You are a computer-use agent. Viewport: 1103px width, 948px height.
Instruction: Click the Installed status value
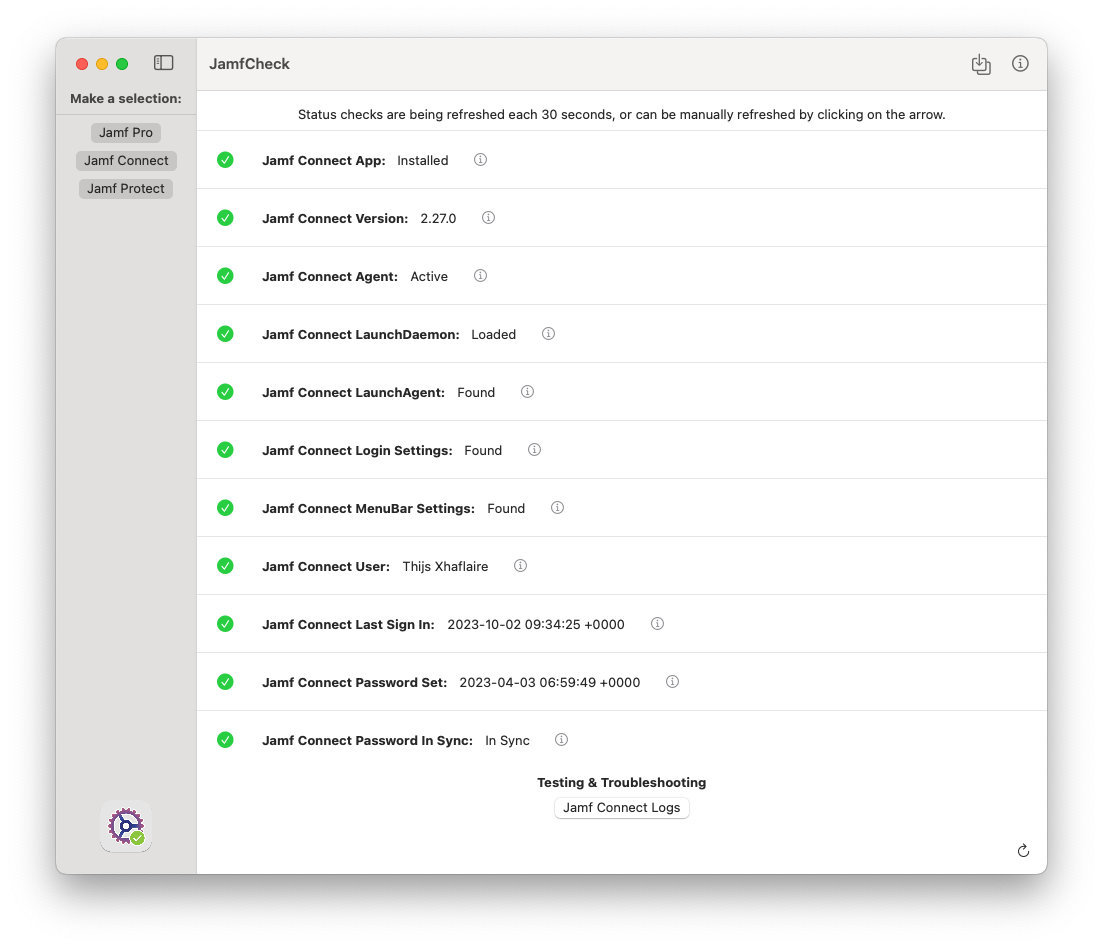point(423,160)
